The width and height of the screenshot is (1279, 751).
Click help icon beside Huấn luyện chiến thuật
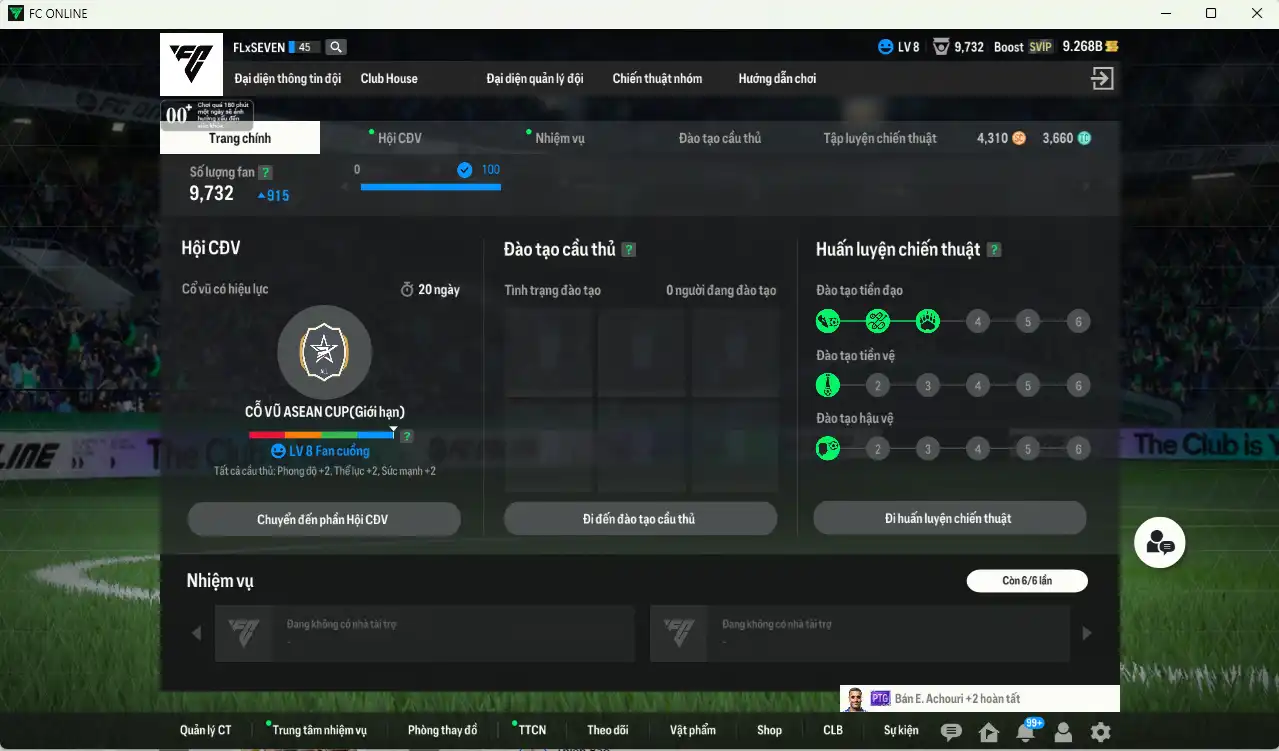994,250
